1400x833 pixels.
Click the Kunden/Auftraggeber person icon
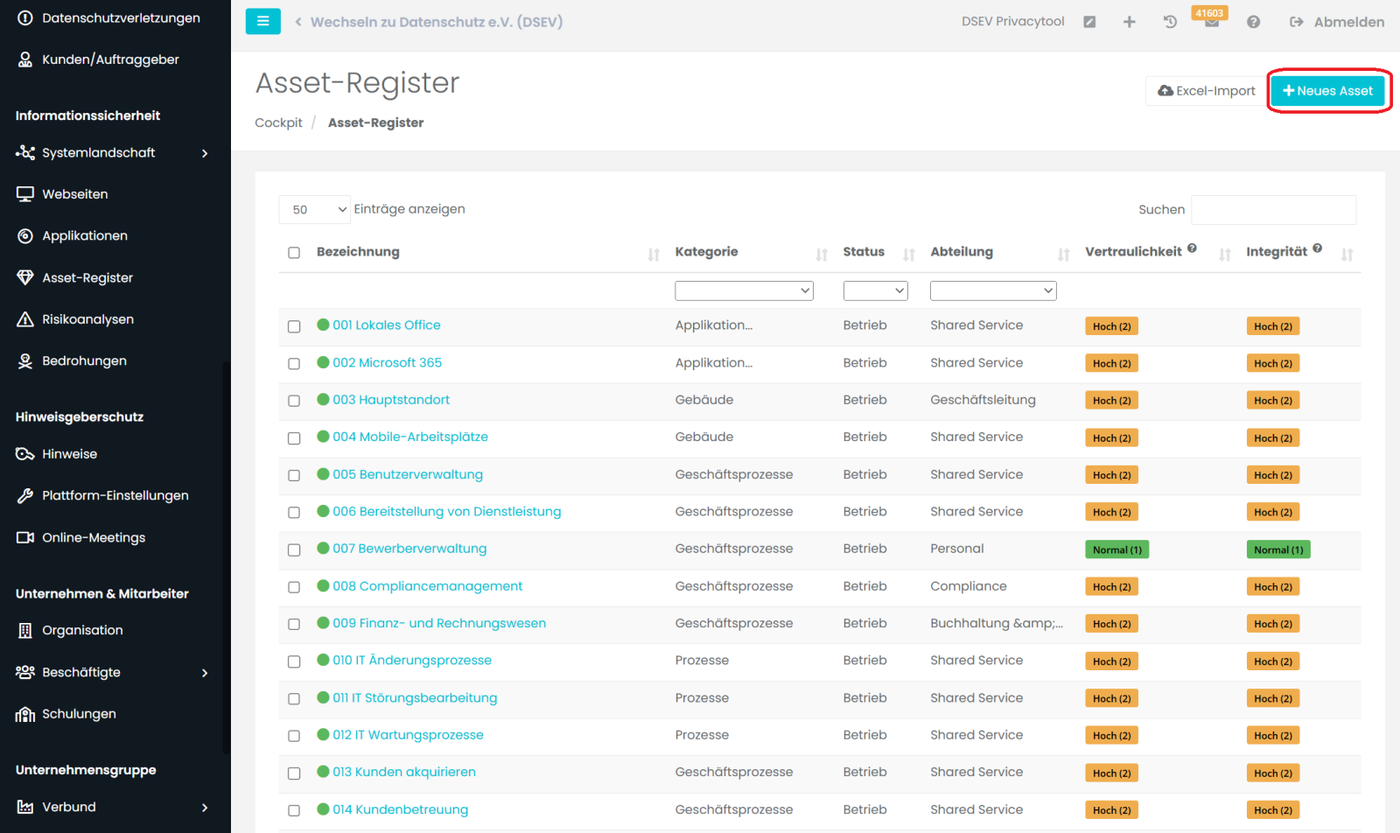pyautogui.click(x=25, y=60)
